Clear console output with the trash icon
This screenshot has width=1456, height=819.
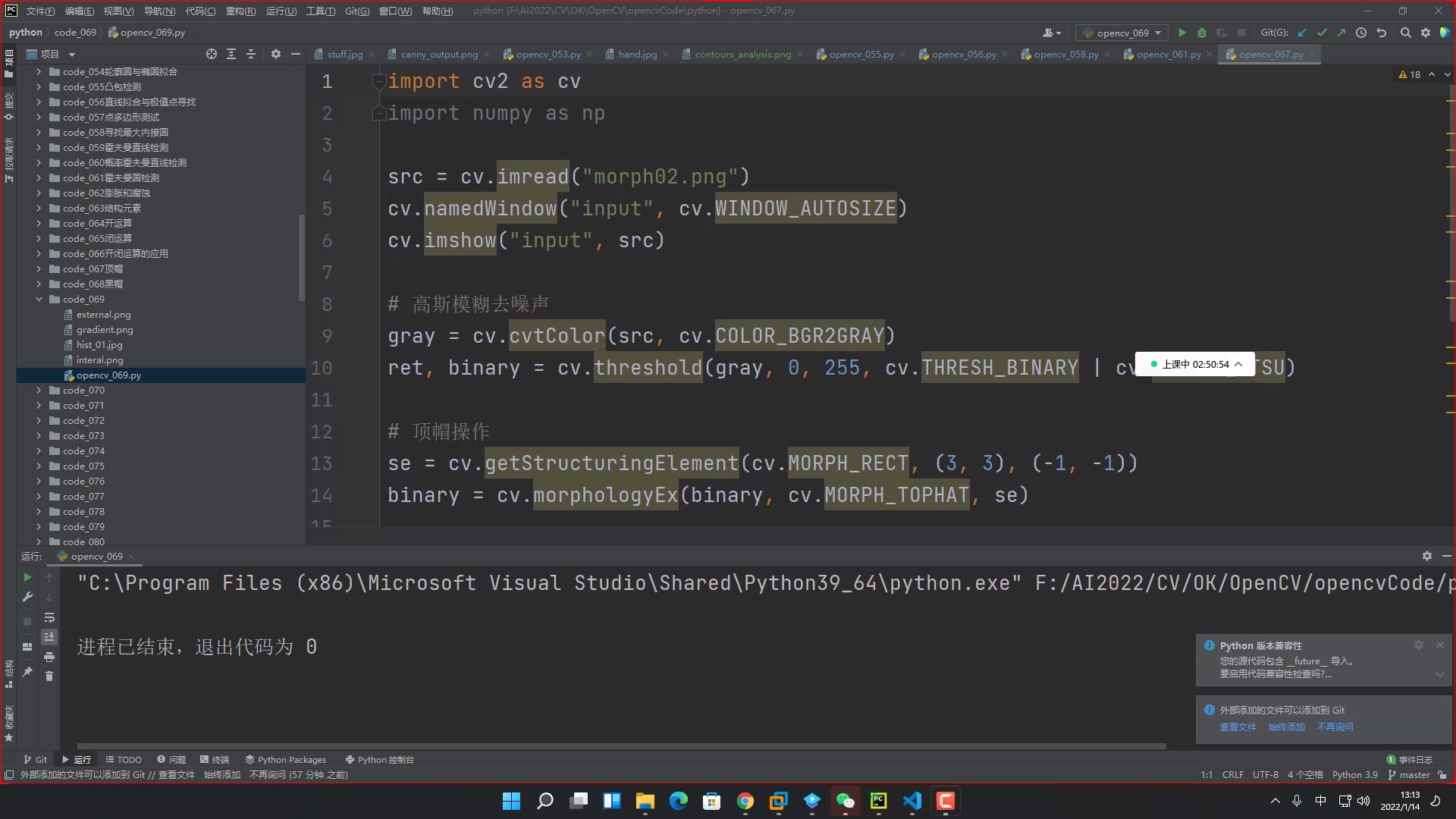(49, 676)
